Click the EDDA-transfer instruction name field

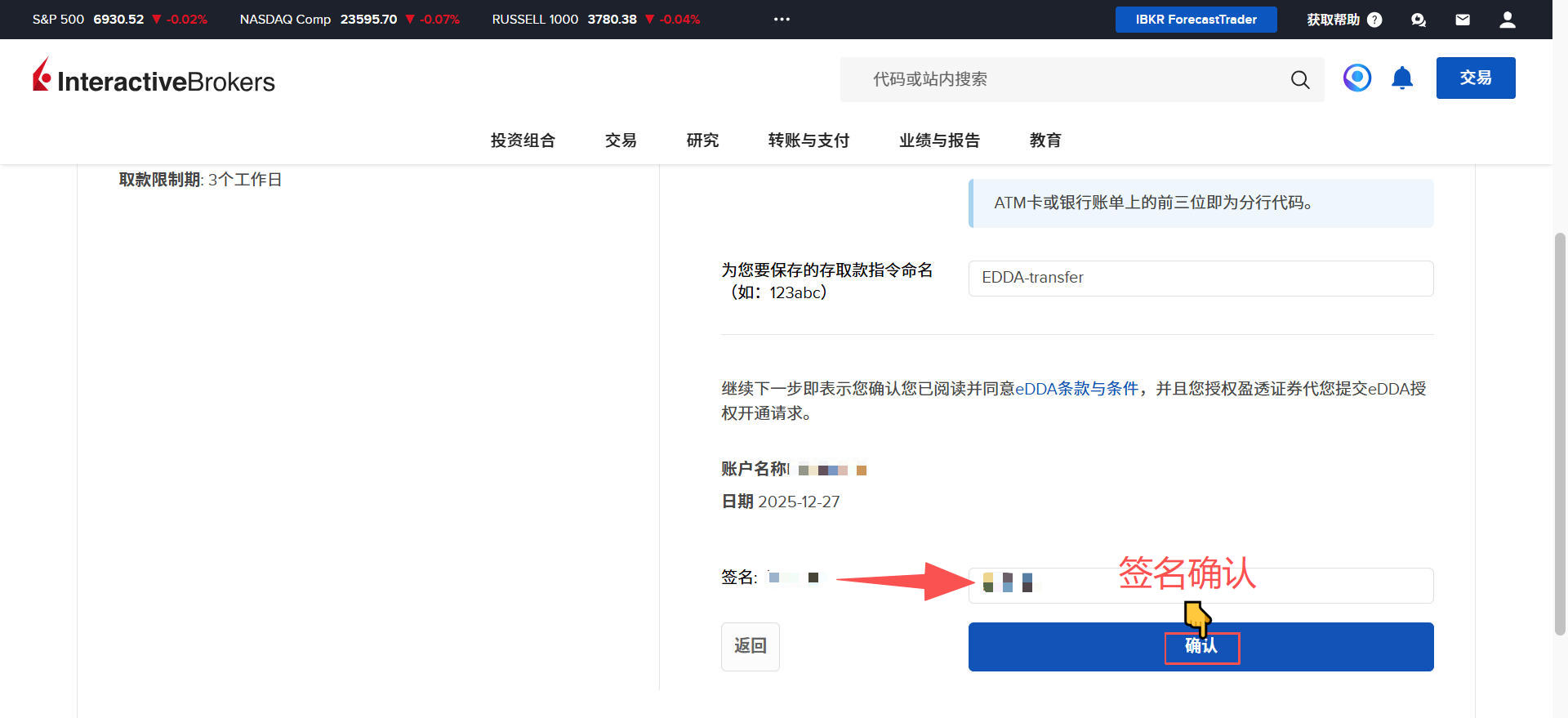click(x=1200, y=279)
